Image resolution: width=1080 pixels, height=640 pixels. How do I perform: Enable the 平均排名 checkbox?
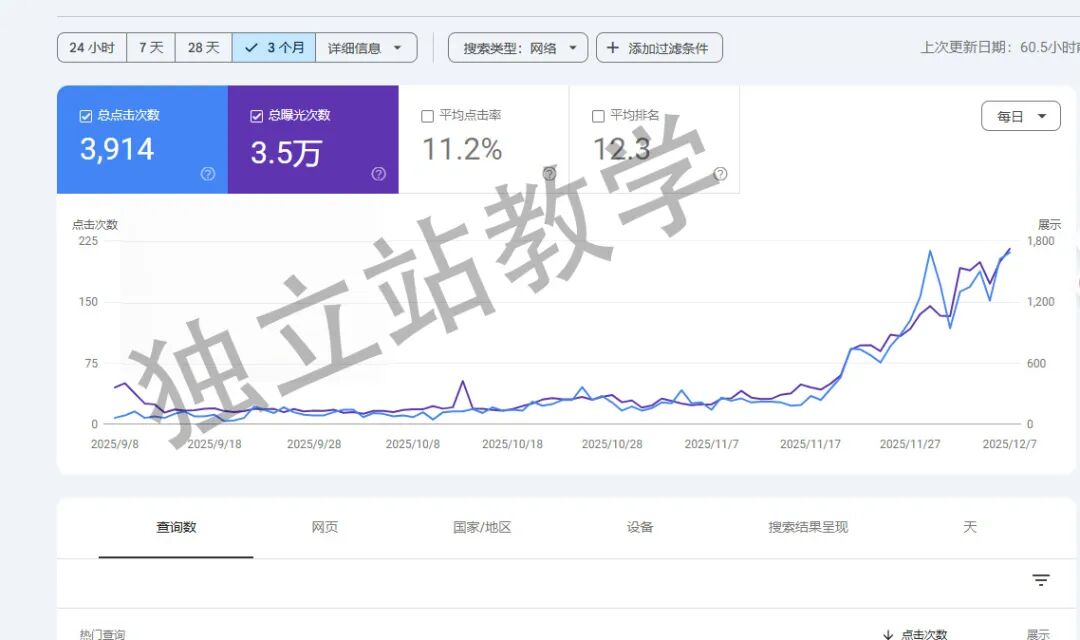point(598,116)
